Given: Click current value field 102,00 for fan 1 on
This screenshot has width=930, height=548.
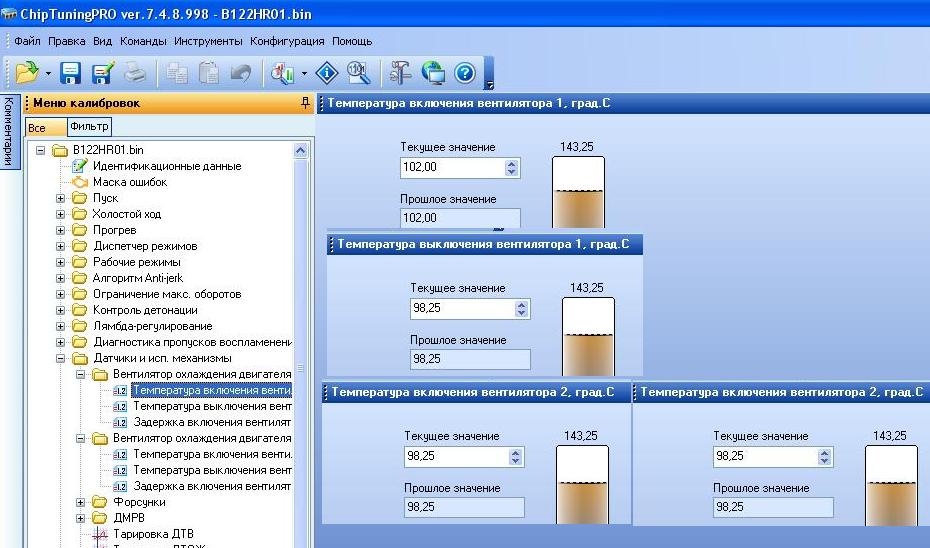Looking at the screenshot, I should tap(453, 167).
